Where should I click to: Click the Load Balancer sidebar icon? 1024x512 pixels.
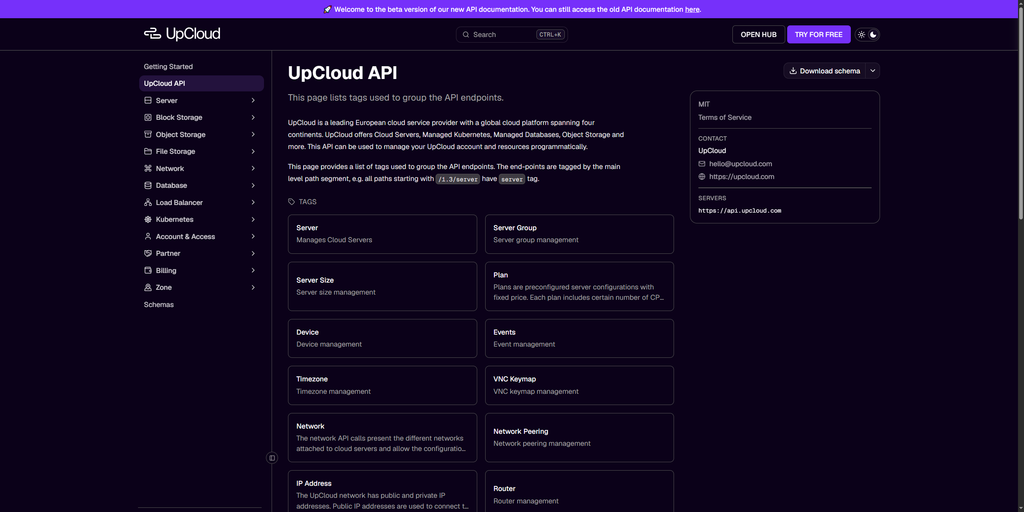click(148, 202)
